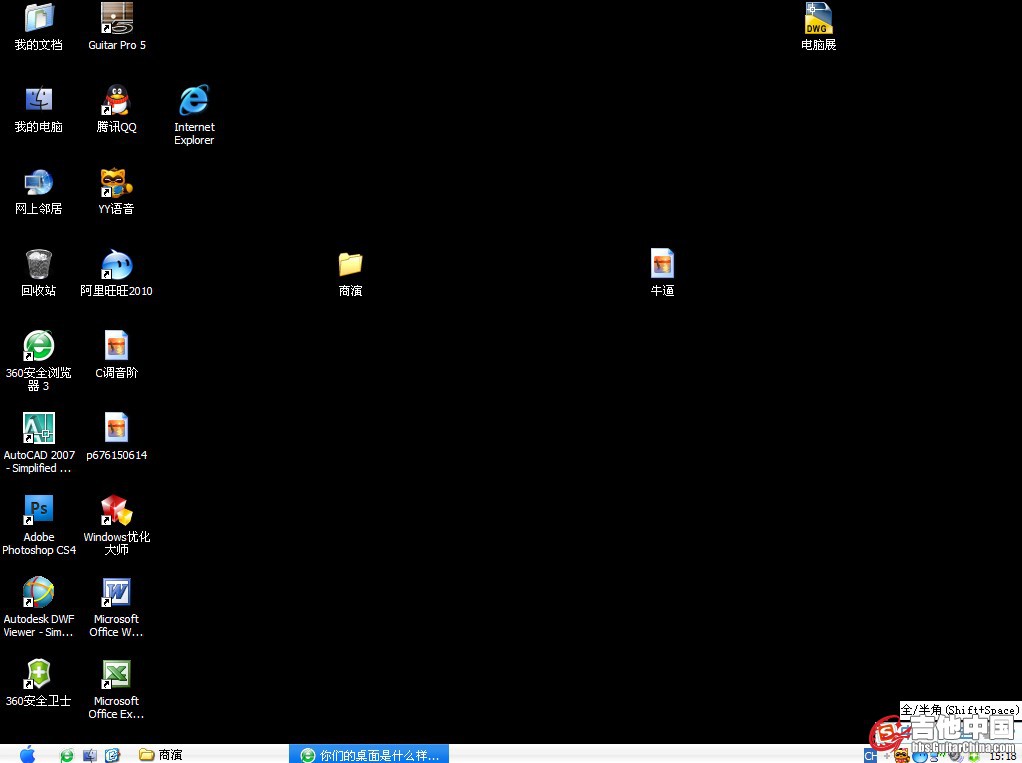
Task: Click the 360安全浏览器 3 desktop shortcut
Action: coord(38,361)
